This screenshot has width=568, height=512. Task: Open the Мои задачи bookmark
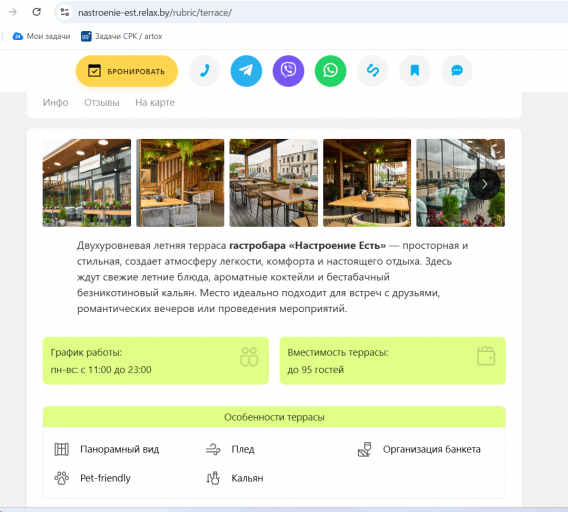[x=41, y=36]
